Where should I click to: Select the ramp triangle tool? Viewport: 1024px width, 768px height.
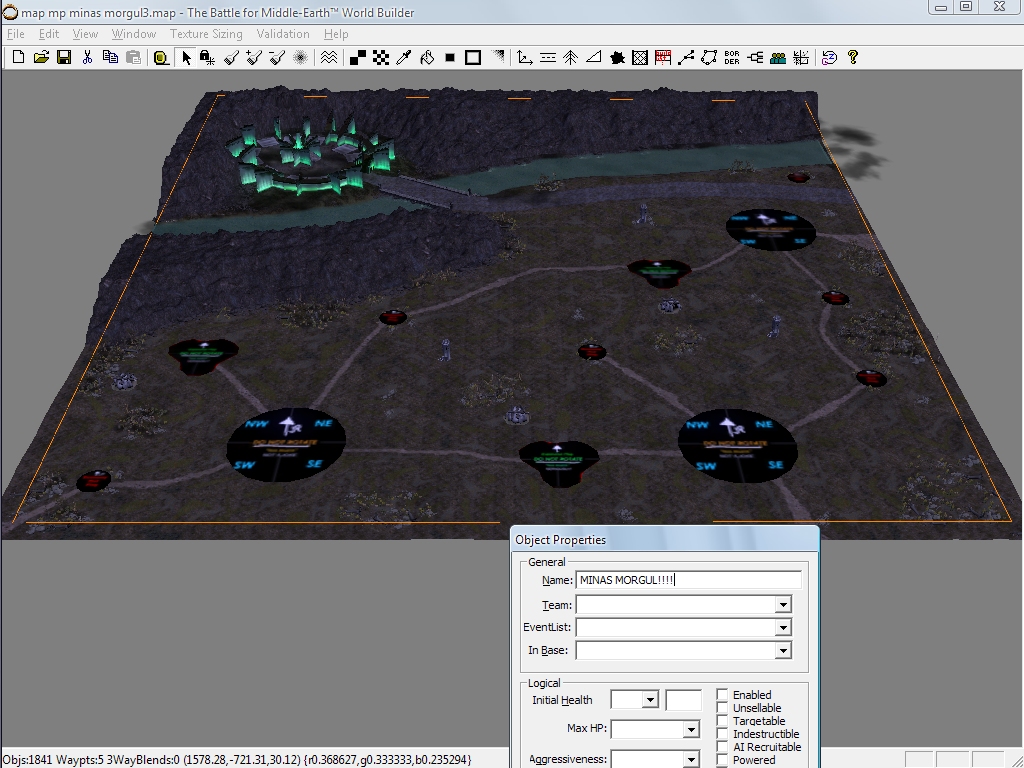[594, 57]
